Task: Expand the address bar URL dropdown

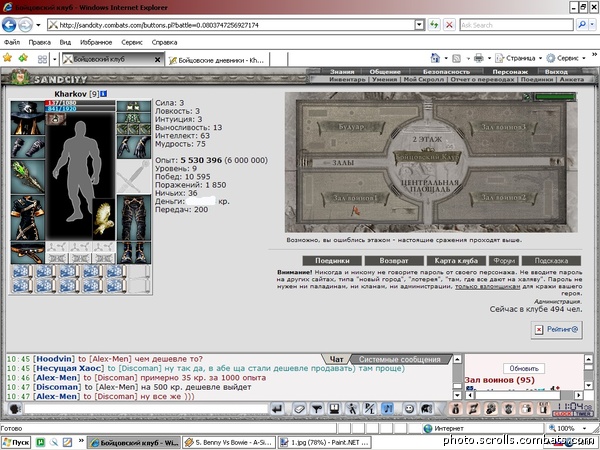Action: click(x=420, y=25)
